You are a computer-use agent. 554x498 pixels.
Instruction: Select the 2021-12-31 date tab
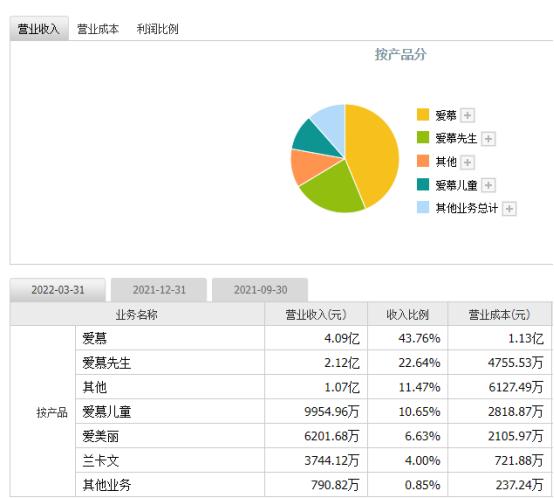(x=159, y=290)
